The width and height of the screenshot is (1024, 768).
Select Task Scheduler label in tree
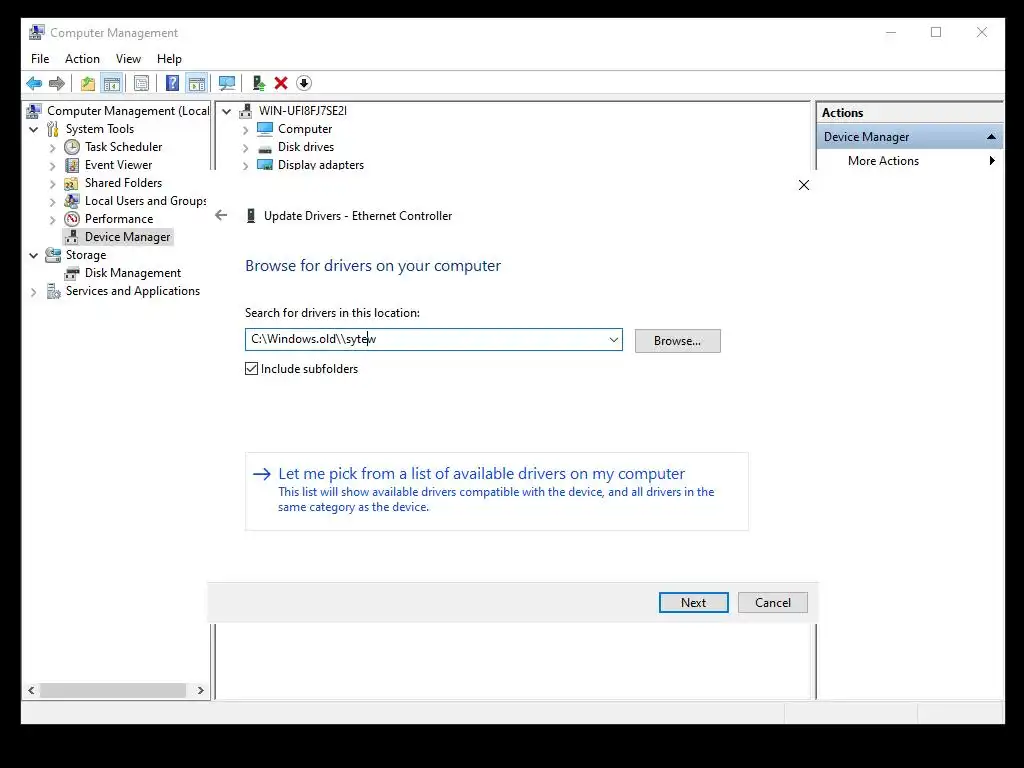(123, 147)
